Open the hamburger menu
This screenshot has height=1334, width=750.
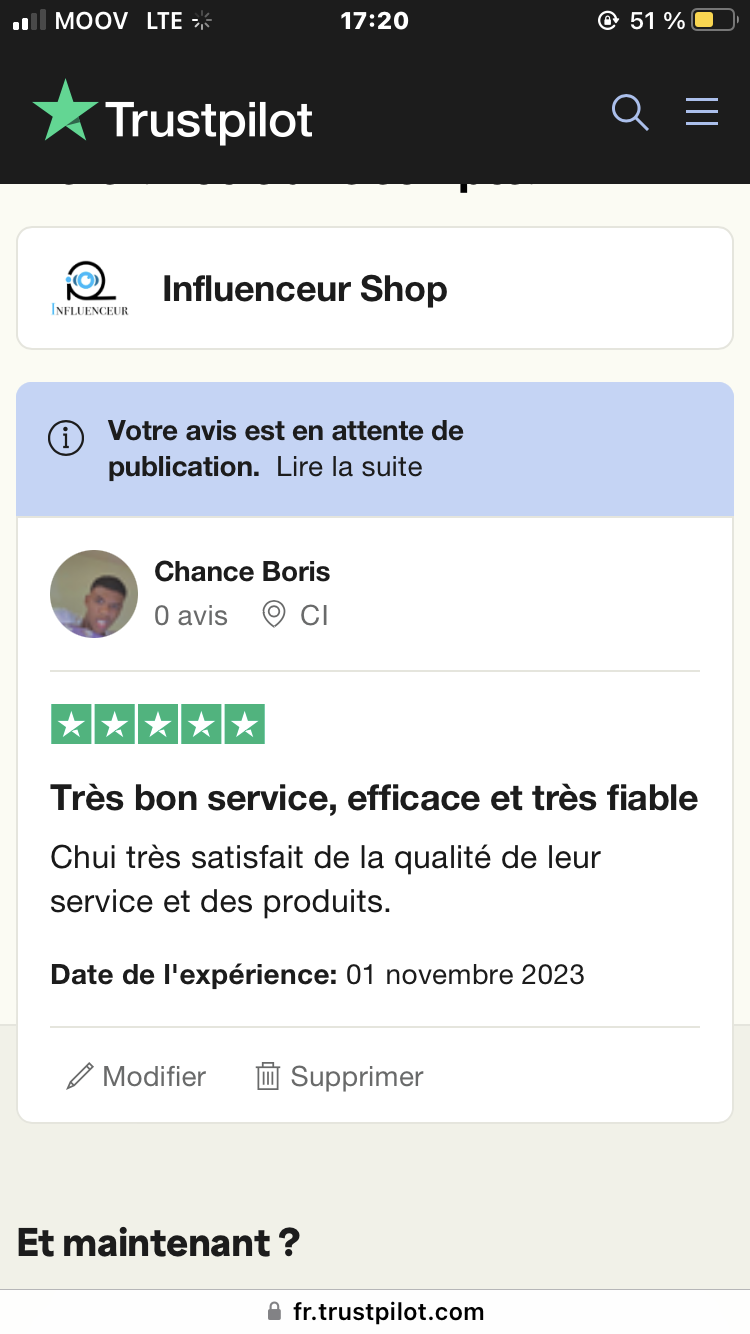tap(702, 112)
